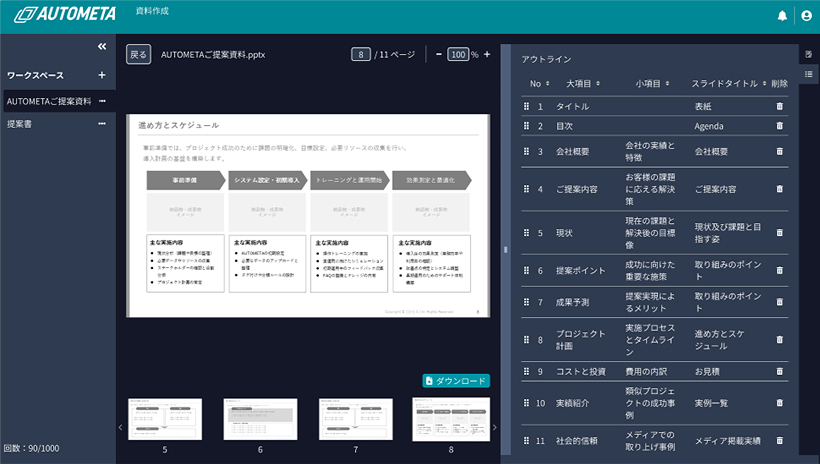The image size is (820, 464).
Task: Select slide thumbnail 6
Action: (x=260, y=419)
